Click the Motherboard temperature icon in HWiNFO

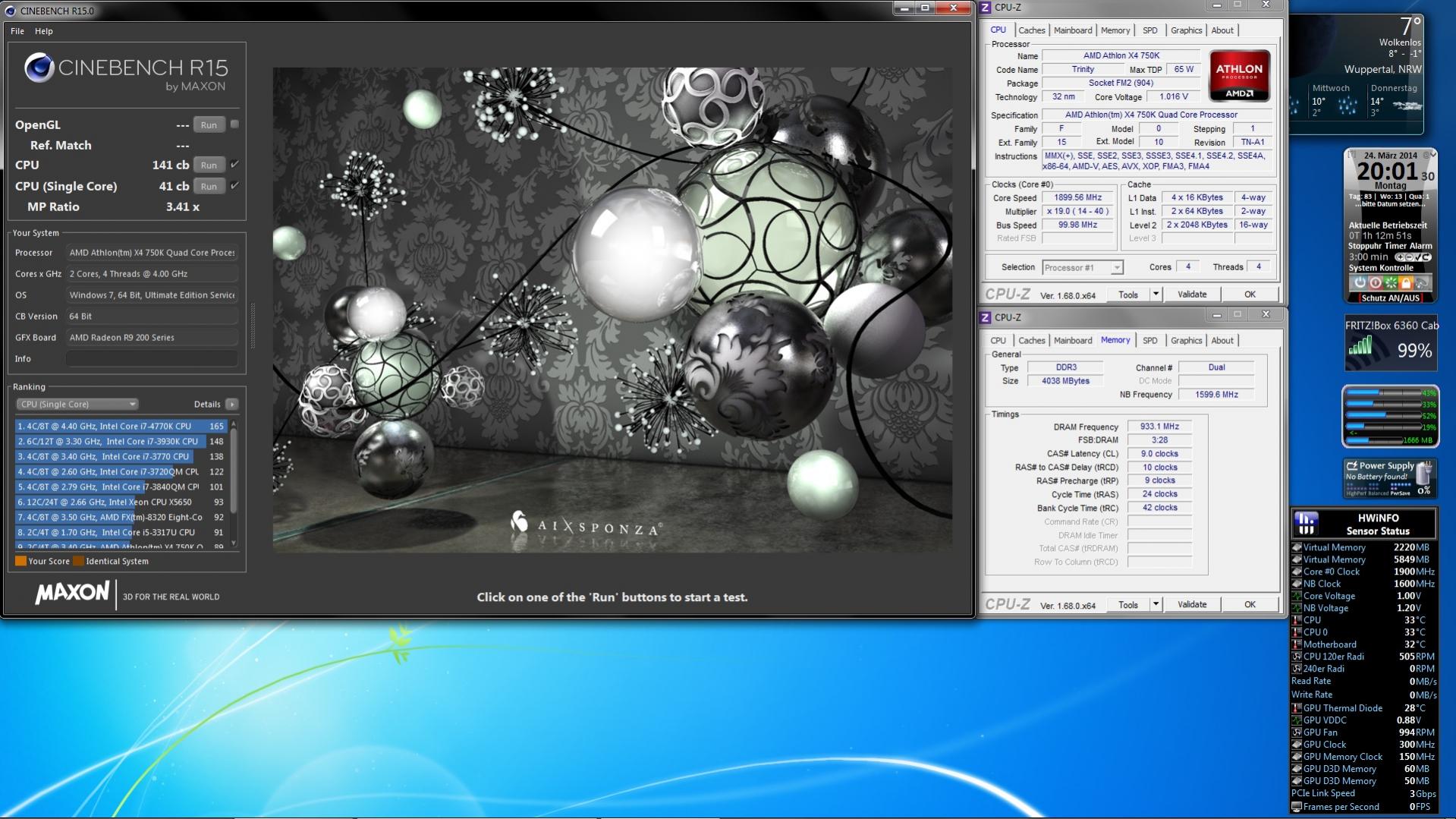point(1297,645)
